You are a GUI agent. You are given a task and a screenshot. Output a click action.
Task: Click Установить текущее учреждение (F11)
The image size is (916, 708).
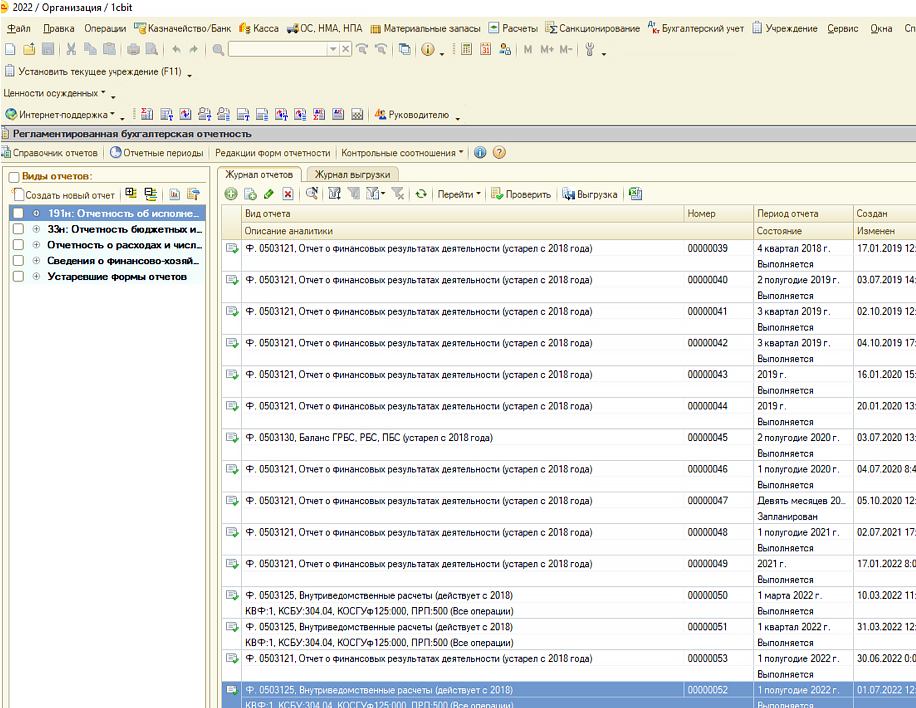(93, 71)
